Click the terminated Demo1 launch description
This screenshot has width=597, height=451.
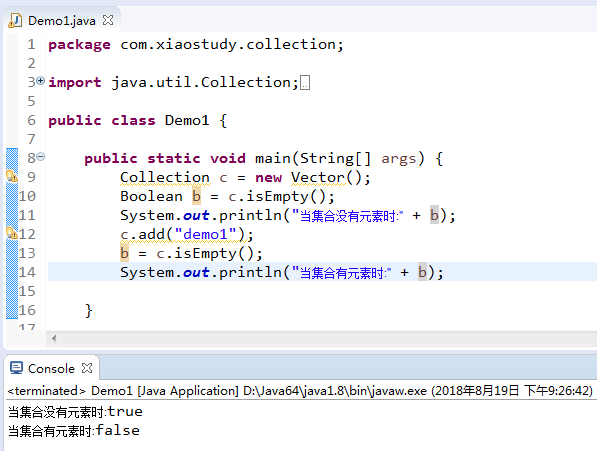pyautogui.click(x=300, y=390)
